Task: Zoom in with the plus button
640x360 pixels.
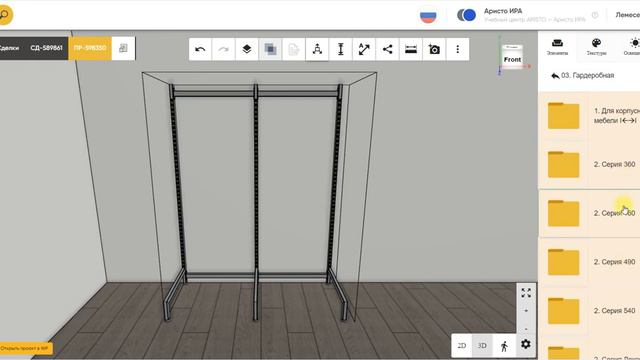Action: 526,311
